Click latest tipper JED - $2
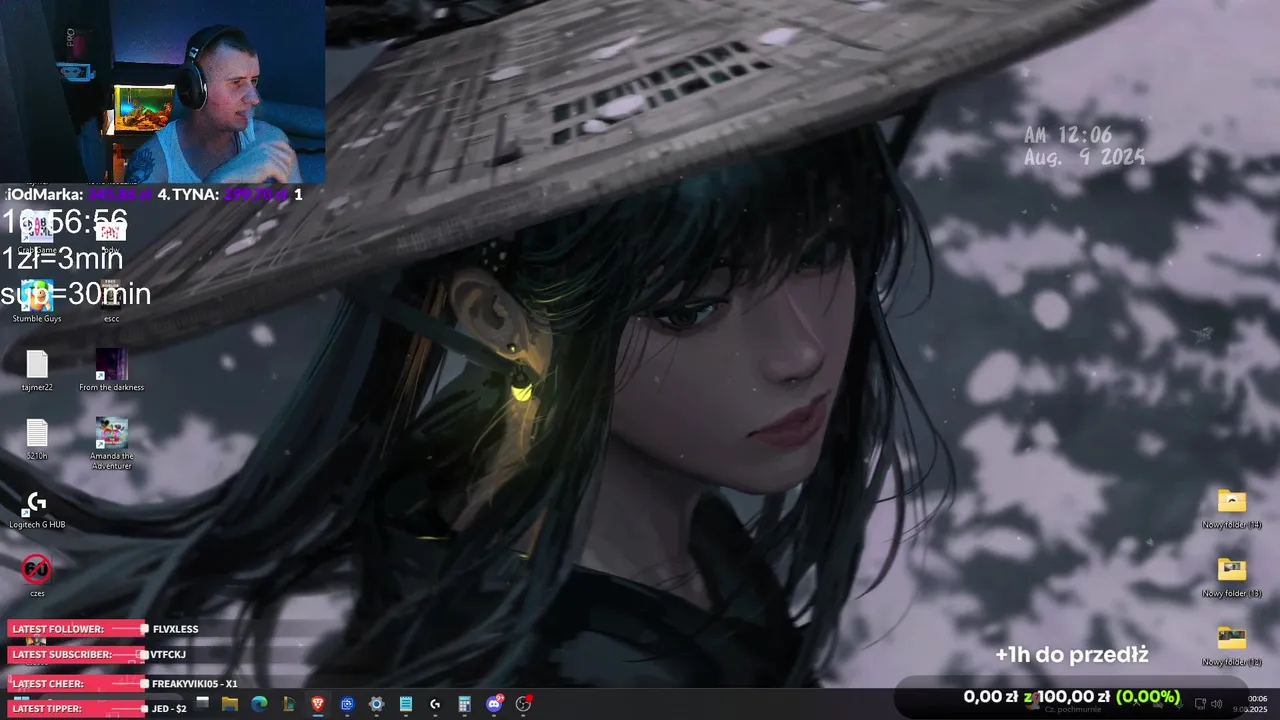 click(169, 708)
